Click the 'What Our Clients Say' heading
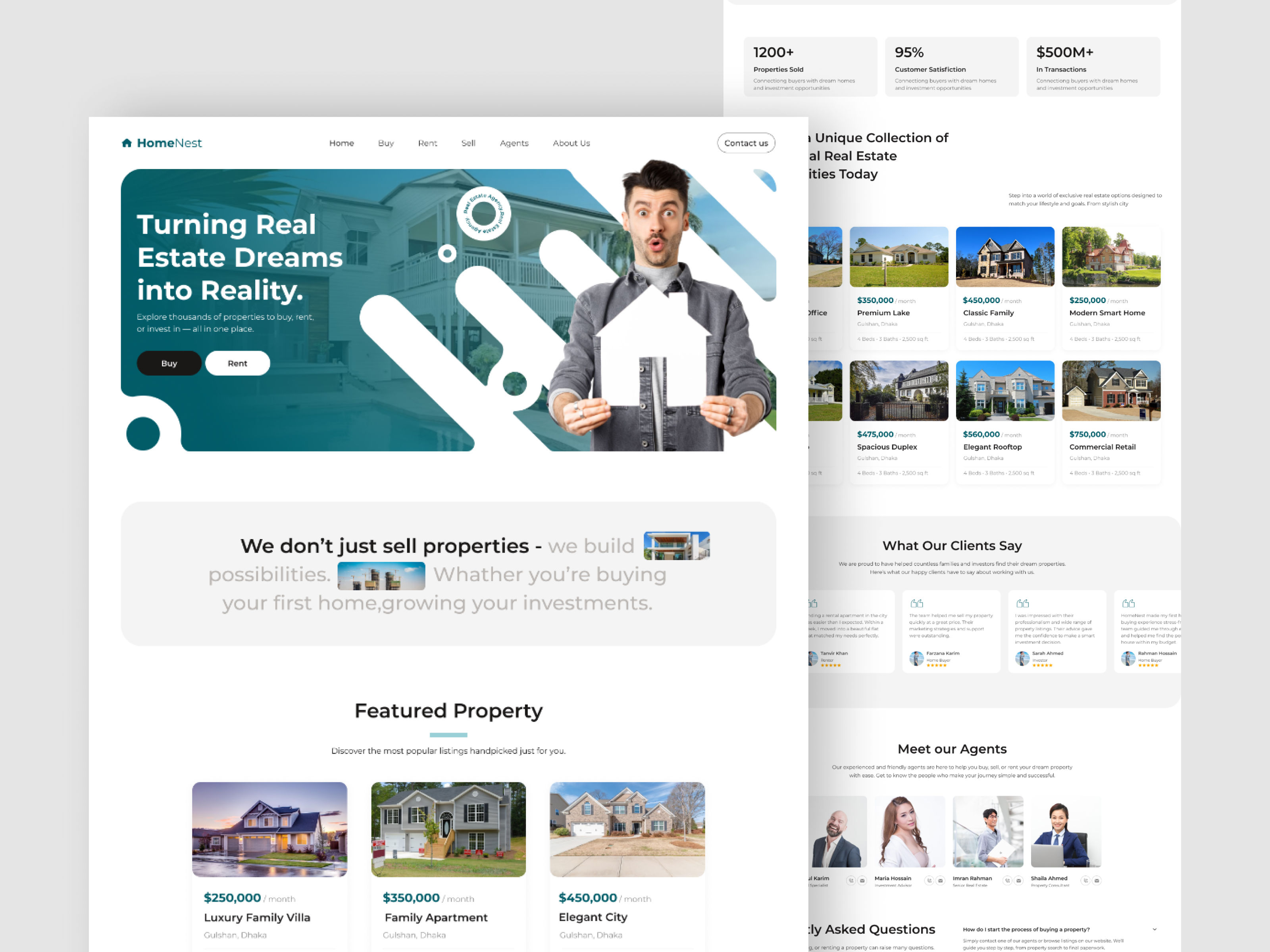The image size is (1270, 952). click(952, 545)
